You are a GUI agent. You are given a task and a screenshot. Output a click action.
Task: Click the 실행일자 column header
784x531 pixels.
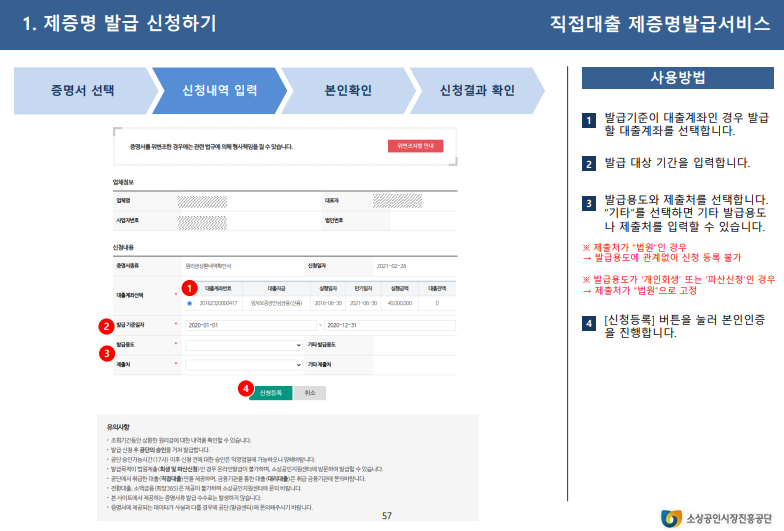328,288
